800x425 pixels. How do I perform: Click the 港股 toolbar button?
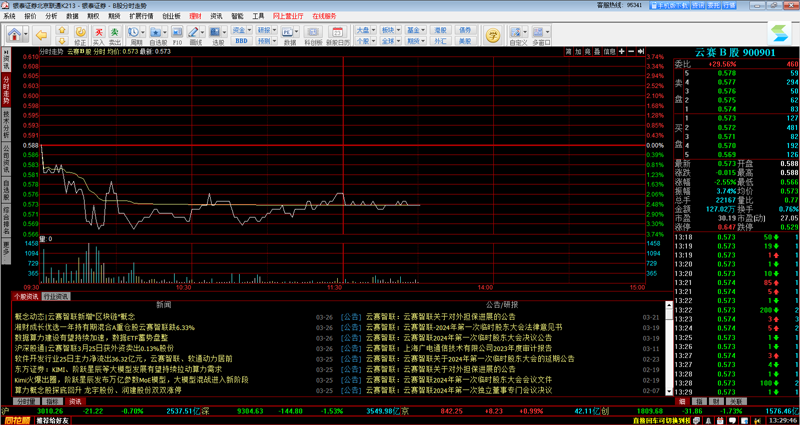tap(441, 30)
